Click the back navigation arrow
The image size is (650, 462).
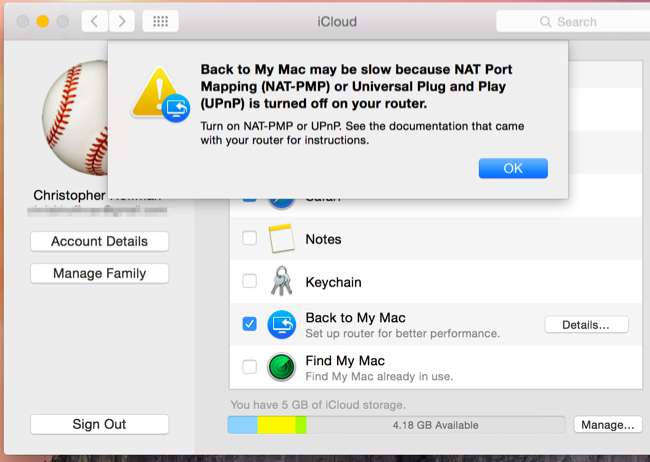tap(94, 21)
